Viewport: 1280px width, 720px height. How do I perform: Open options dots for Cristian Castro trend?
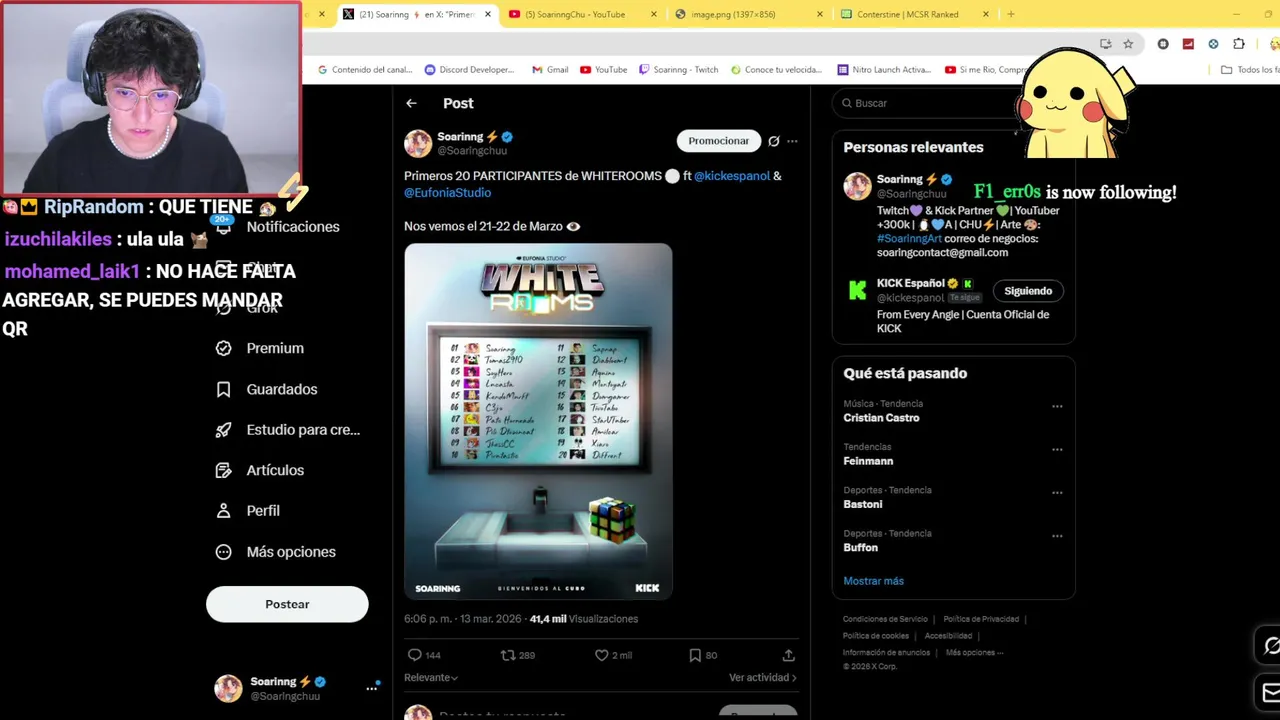1057,407
